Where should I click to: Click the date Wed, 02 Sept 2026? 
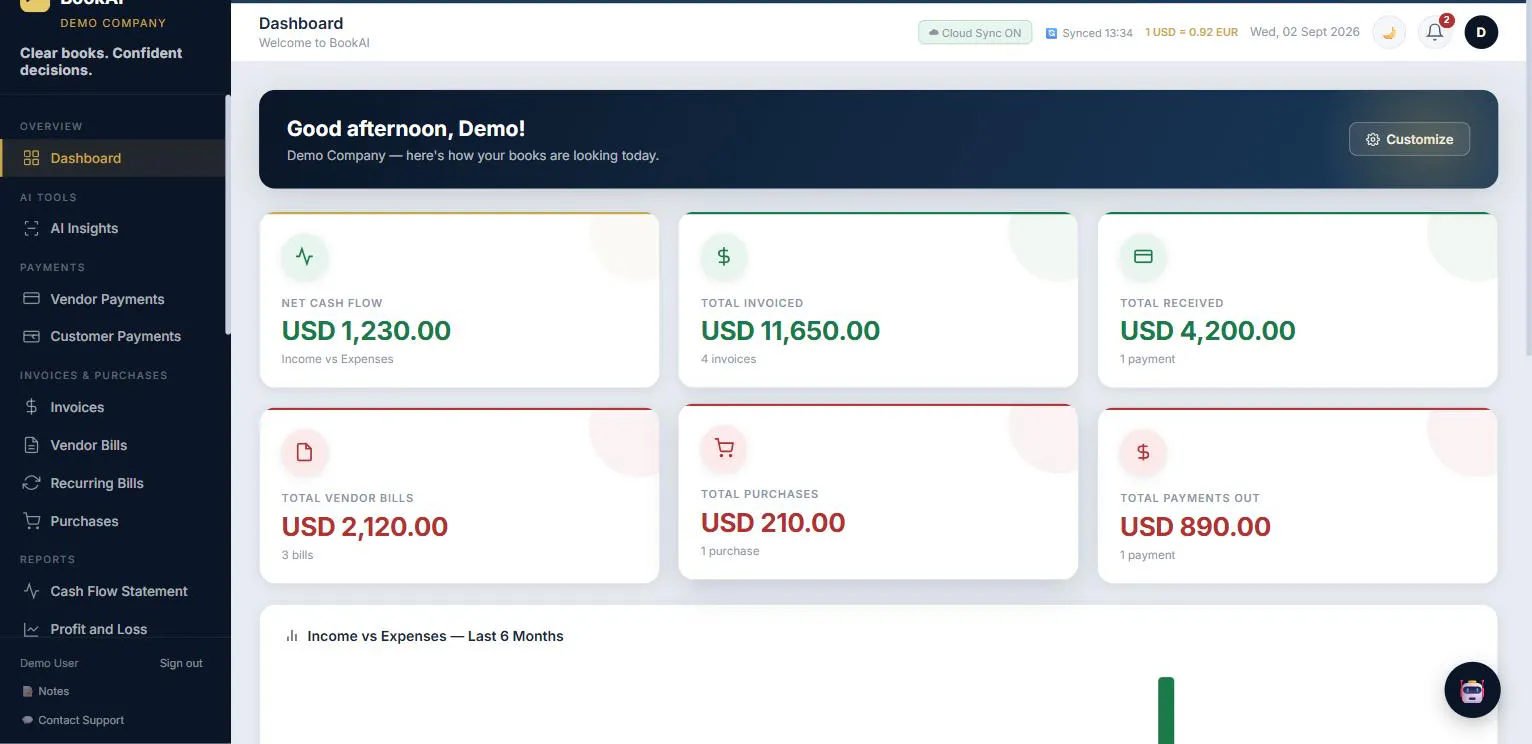(1305, 32)
